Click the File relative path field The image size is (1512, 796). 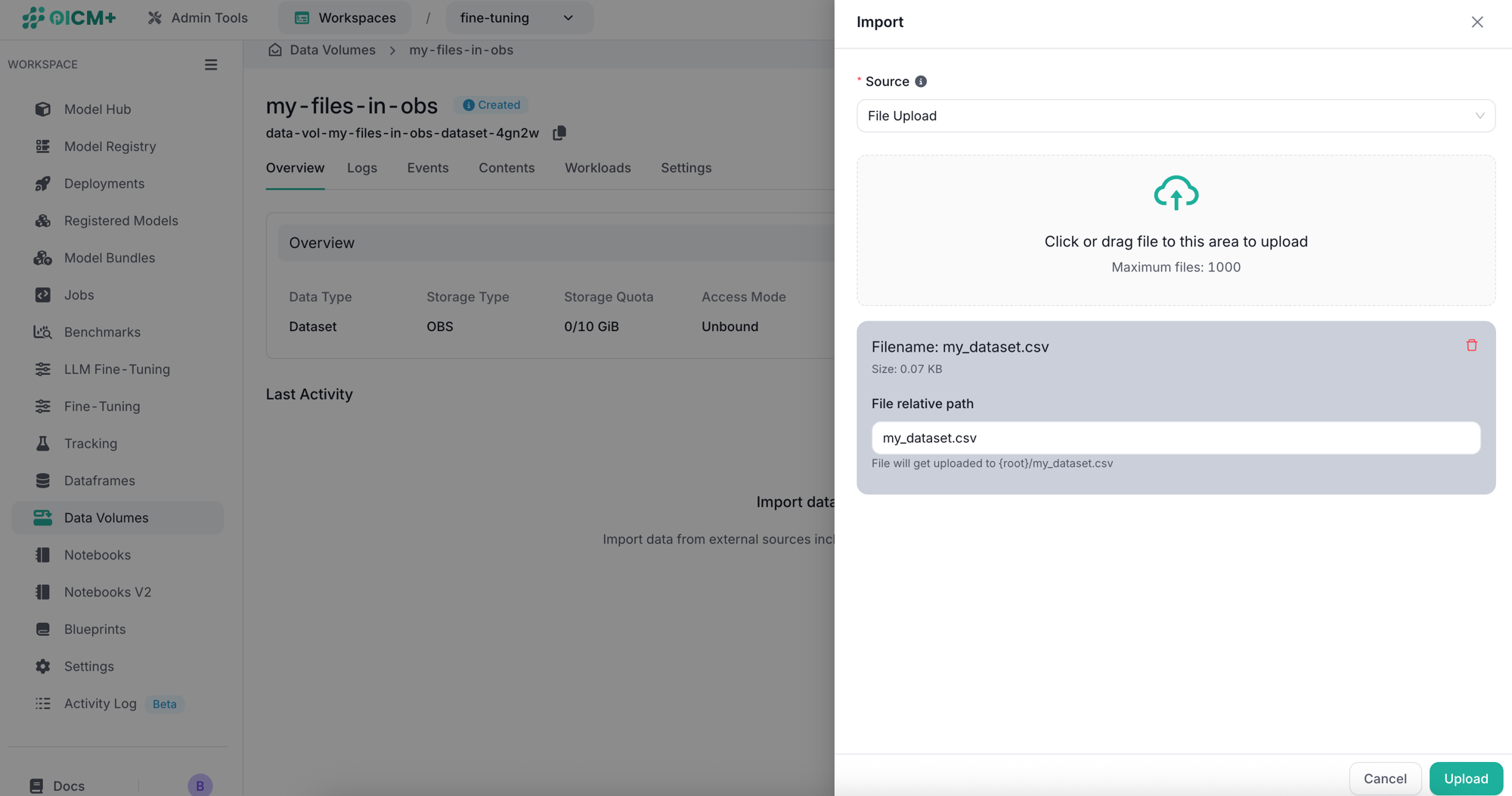click(x=1176, y=438)
